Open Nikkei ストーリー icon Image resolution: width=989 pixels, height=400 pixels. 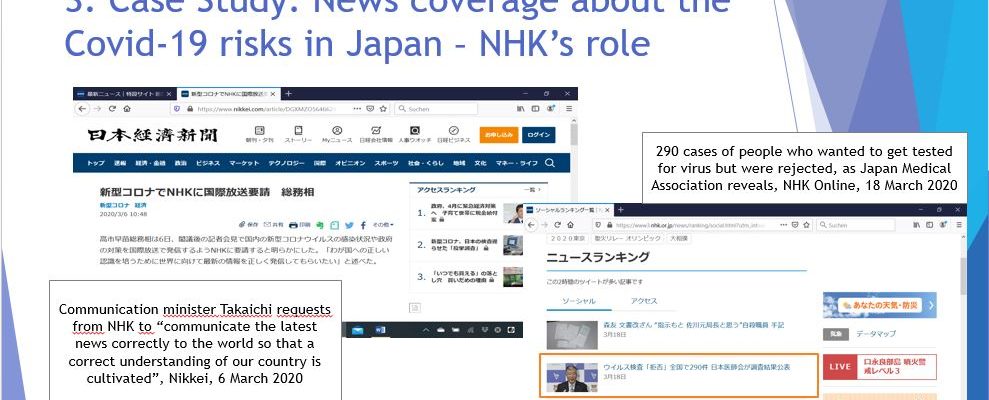tap(298, 134)
